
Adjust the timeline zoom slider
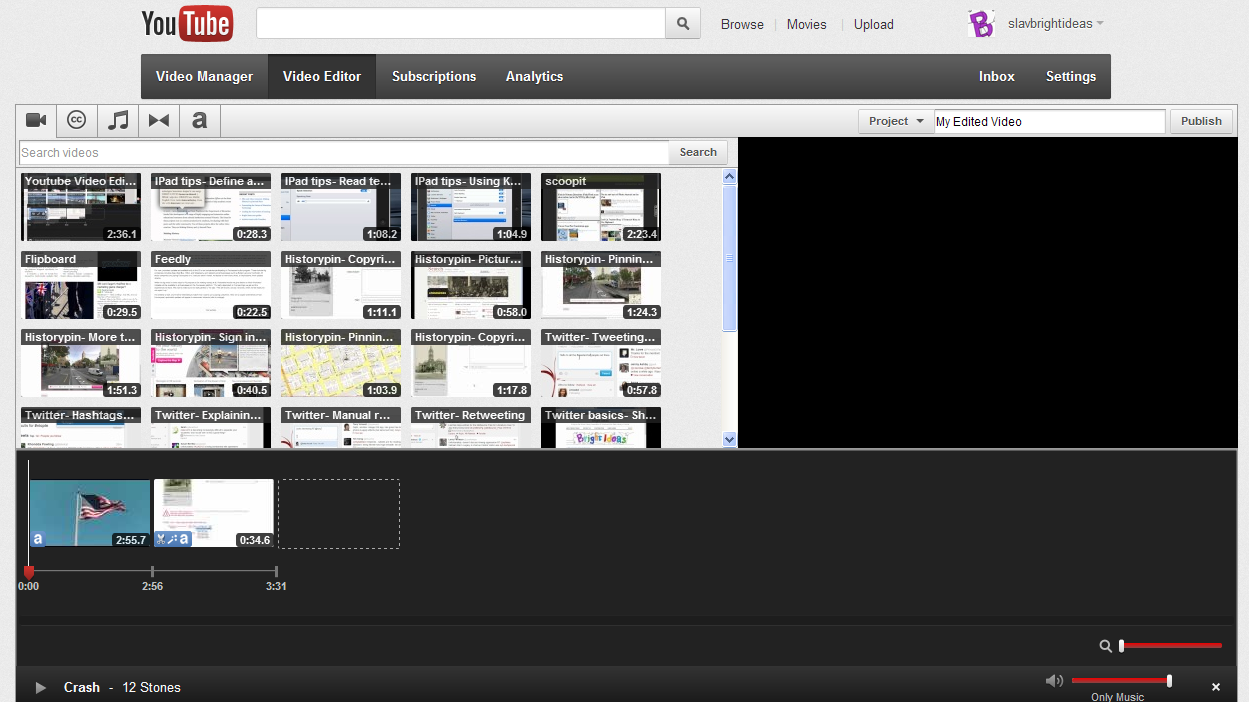click(x=1171, y=646)
